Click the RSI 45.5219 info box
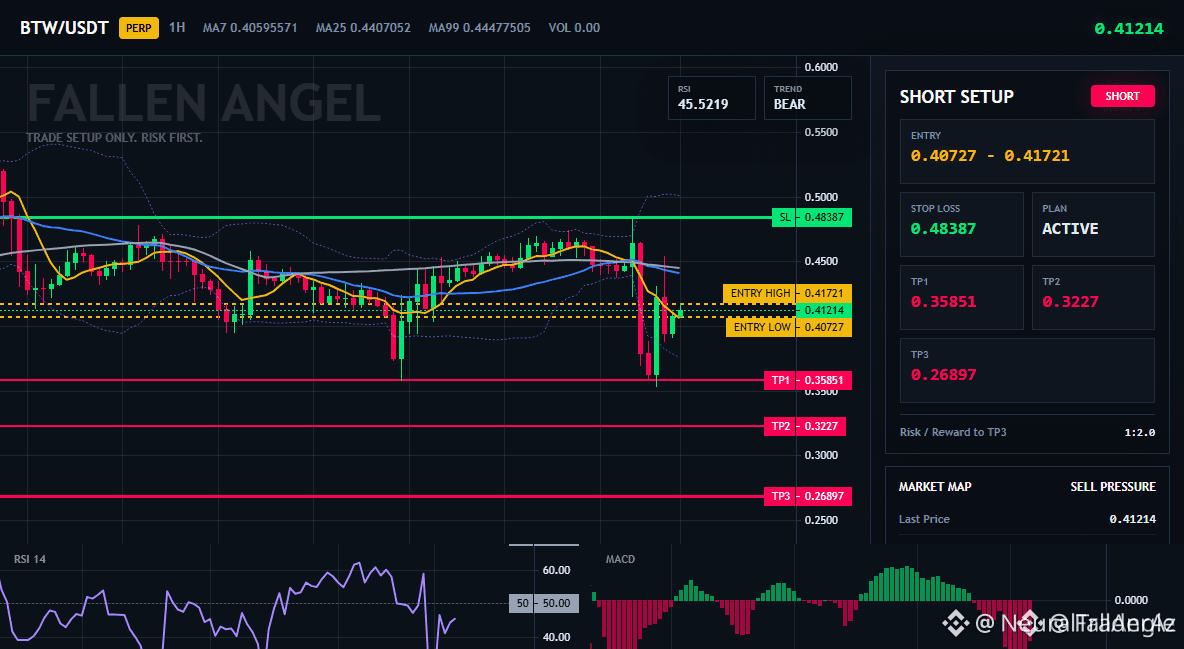 click(711, 97)
